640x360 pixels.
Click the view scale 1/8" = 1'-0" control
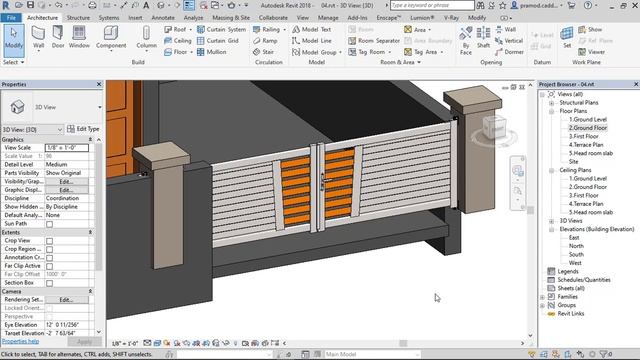coord(125,343)
